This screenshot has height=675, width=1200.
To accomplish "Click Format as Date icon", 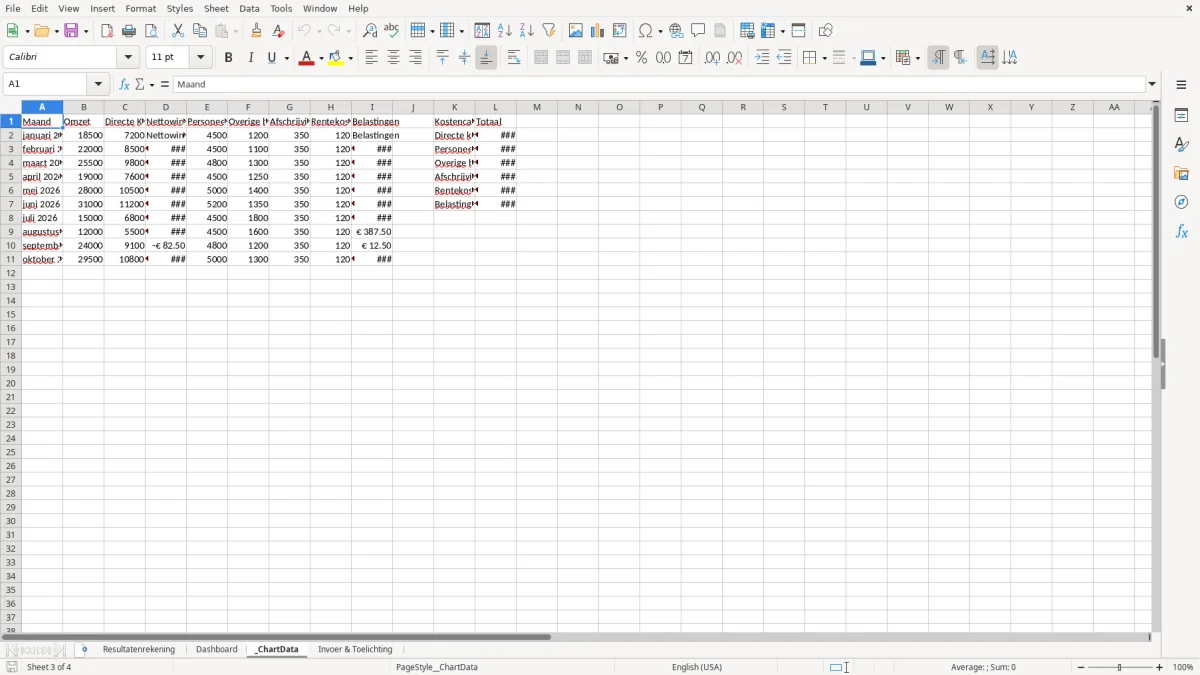I will coord(686,58).
